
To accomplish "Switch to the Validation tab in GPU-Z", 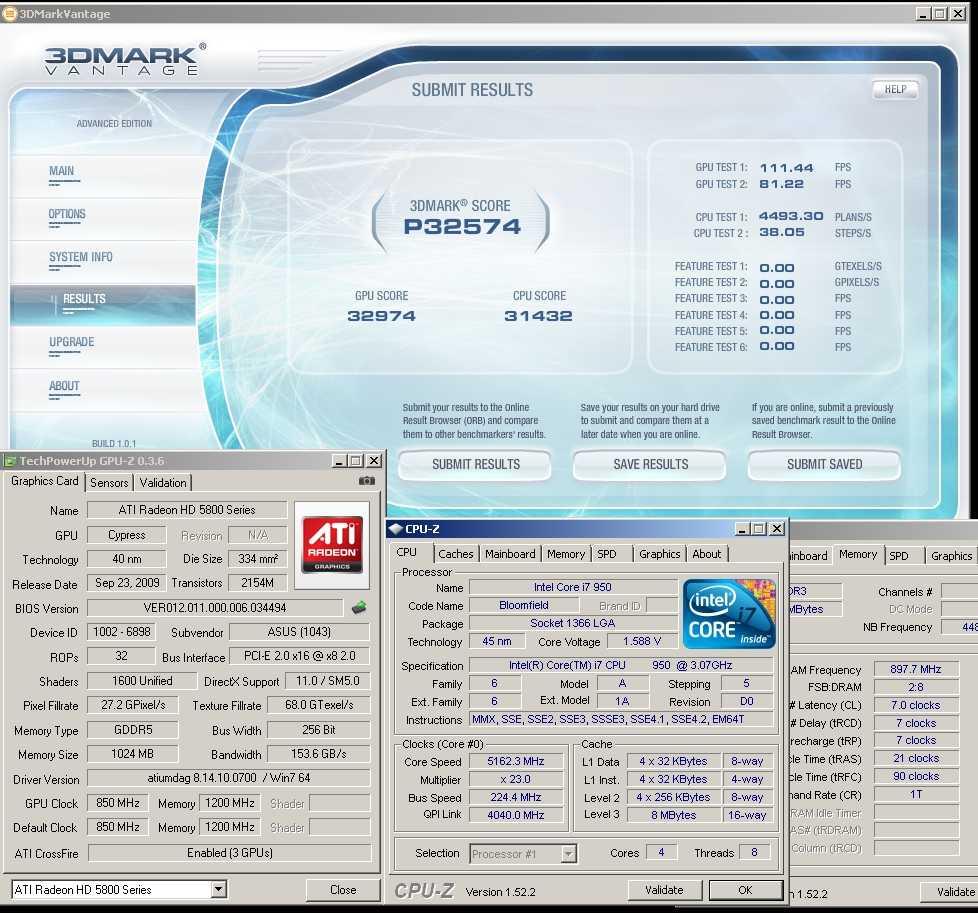I will [x=163, y=483].
